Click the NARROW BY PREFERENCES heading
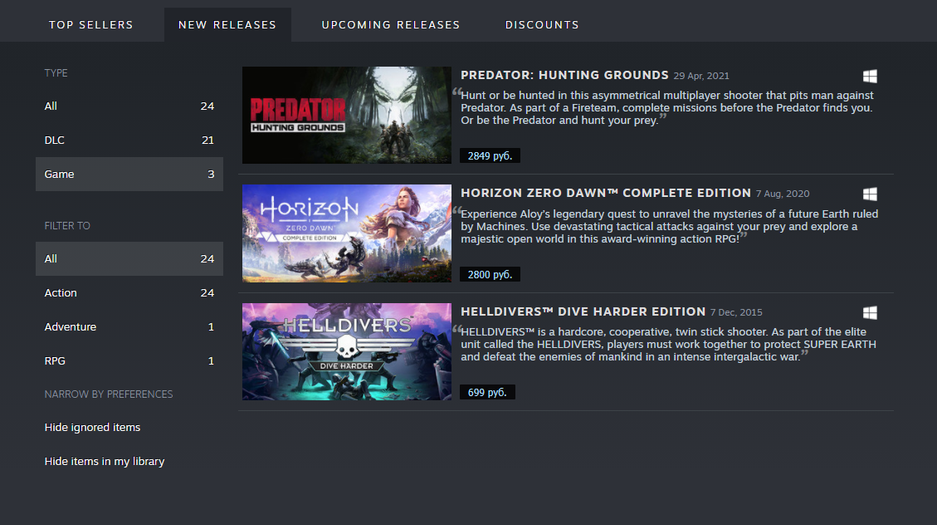Viewport: 937px width, 525px height. 108,394
